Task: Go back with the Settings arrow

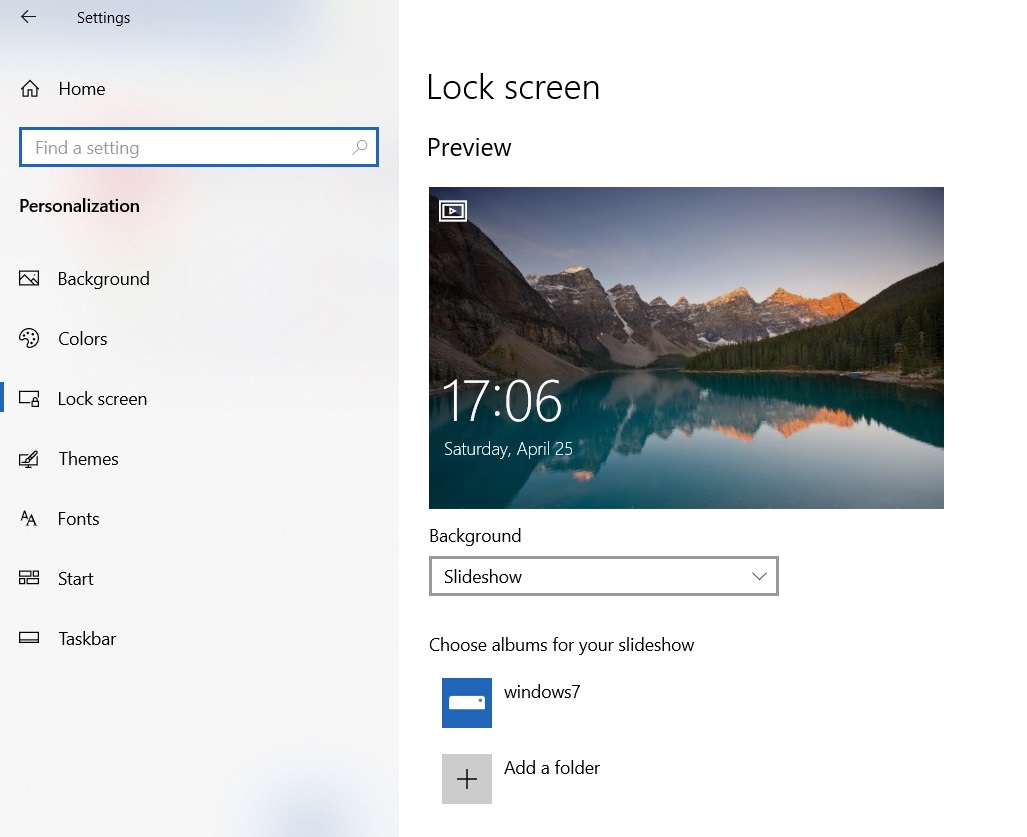Action: pos(28,17)
